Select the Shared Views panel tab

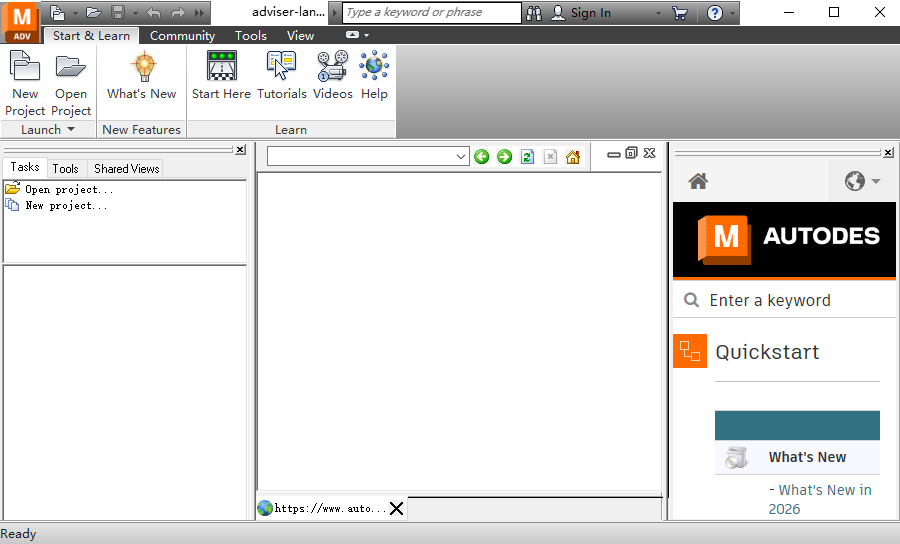[126, 169]
